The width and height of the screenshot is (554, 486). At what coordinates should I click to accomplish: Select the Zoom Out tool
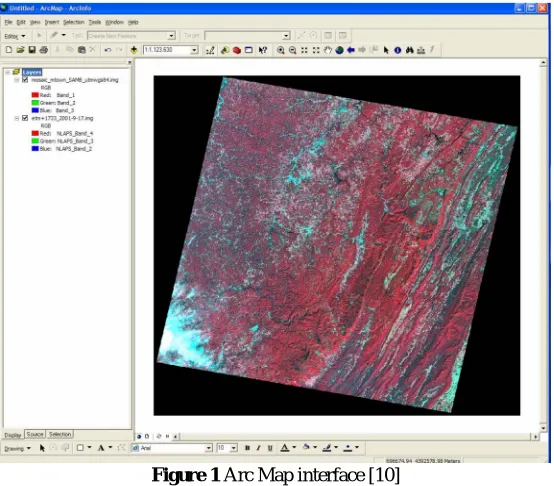point(293,50)
